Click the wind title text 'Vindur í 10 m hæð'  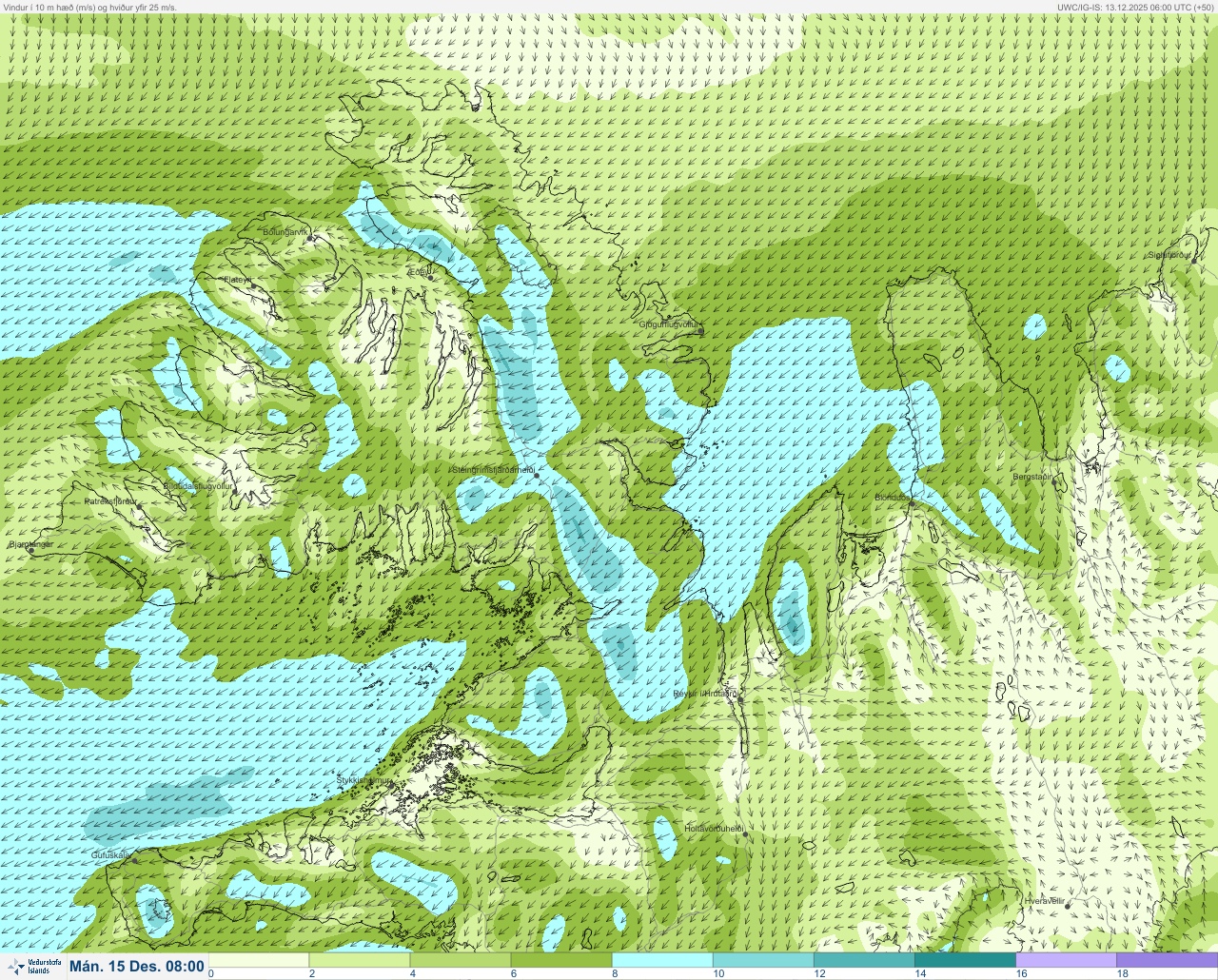38,7
